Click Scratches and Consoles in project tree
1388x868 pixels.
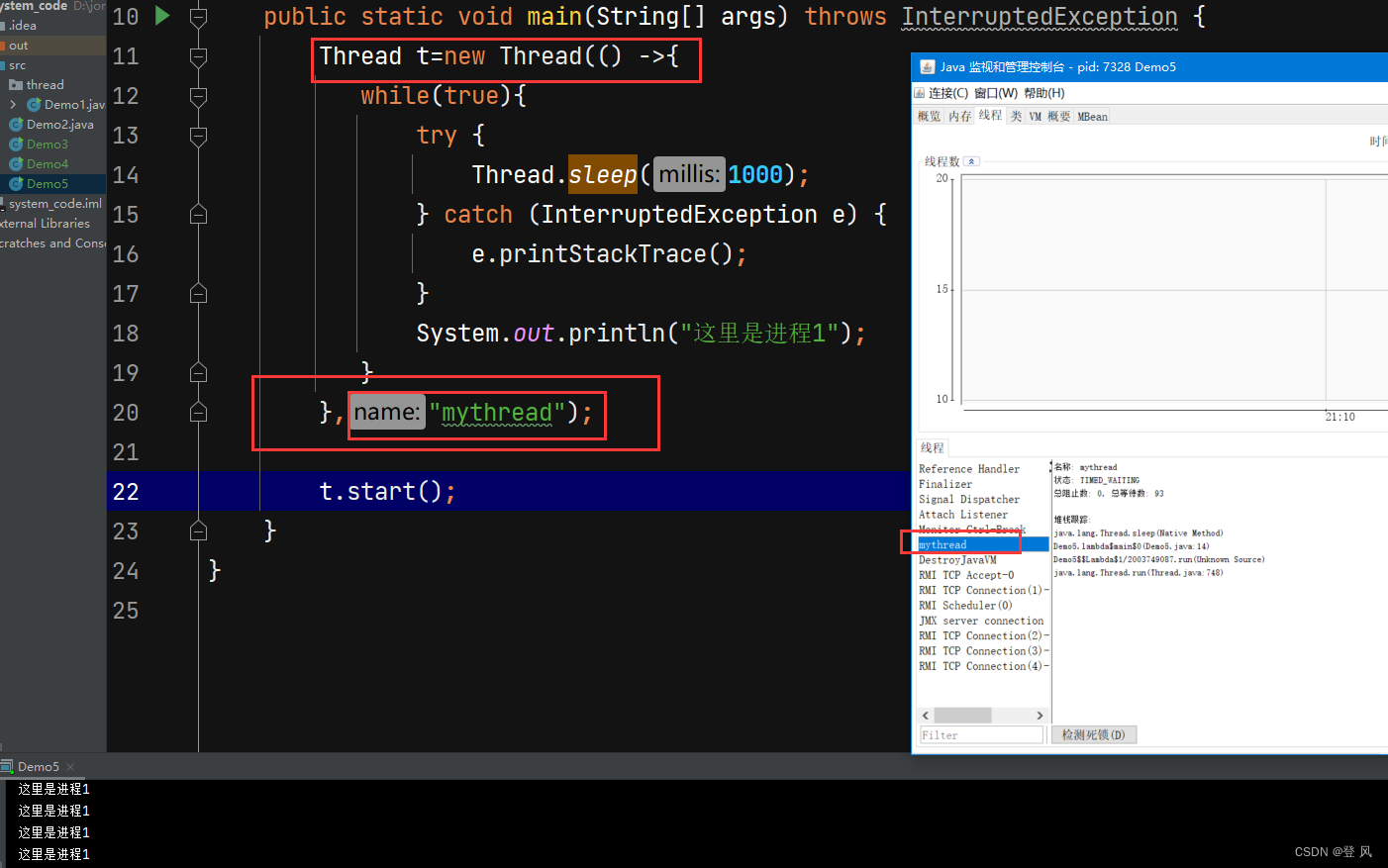pyautogui.click(x=52, y=243)
